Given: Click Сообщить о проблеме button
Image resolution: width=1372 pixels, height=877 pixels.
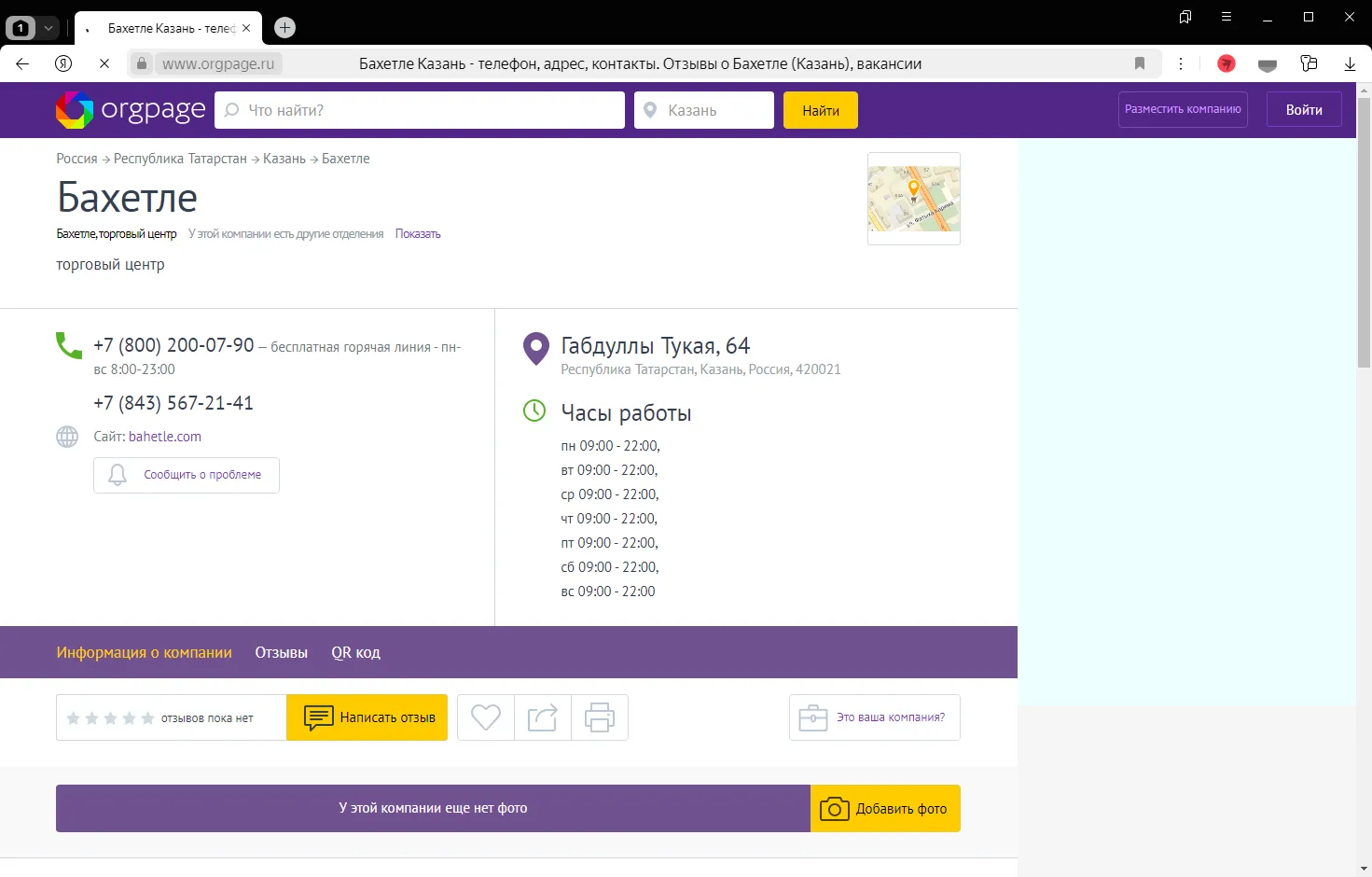Looking at the screenshot, I should pyautogui.click(x=187, y=475).
